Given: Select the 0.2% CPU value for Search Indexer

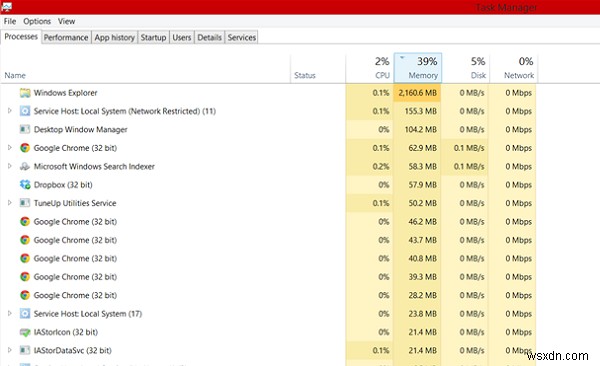Looking at the screenshot, I should click(x=381, y=166).
